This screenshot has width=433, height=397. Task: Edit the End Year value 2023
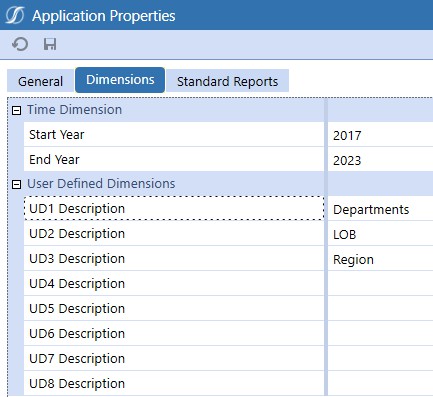point(380,160)
